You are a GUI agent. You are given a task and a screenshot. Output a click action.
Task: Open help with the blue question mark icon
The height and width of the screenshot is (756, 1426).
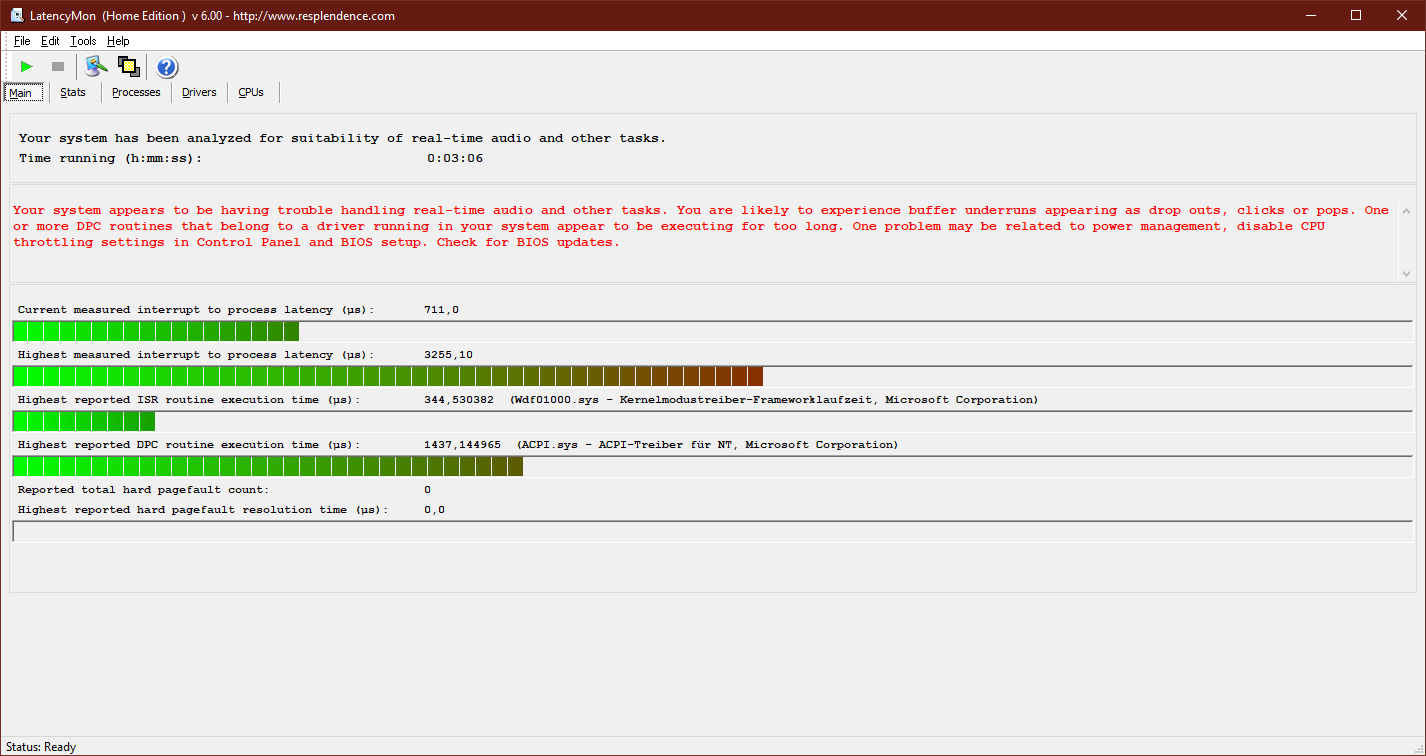pos(167,67)
